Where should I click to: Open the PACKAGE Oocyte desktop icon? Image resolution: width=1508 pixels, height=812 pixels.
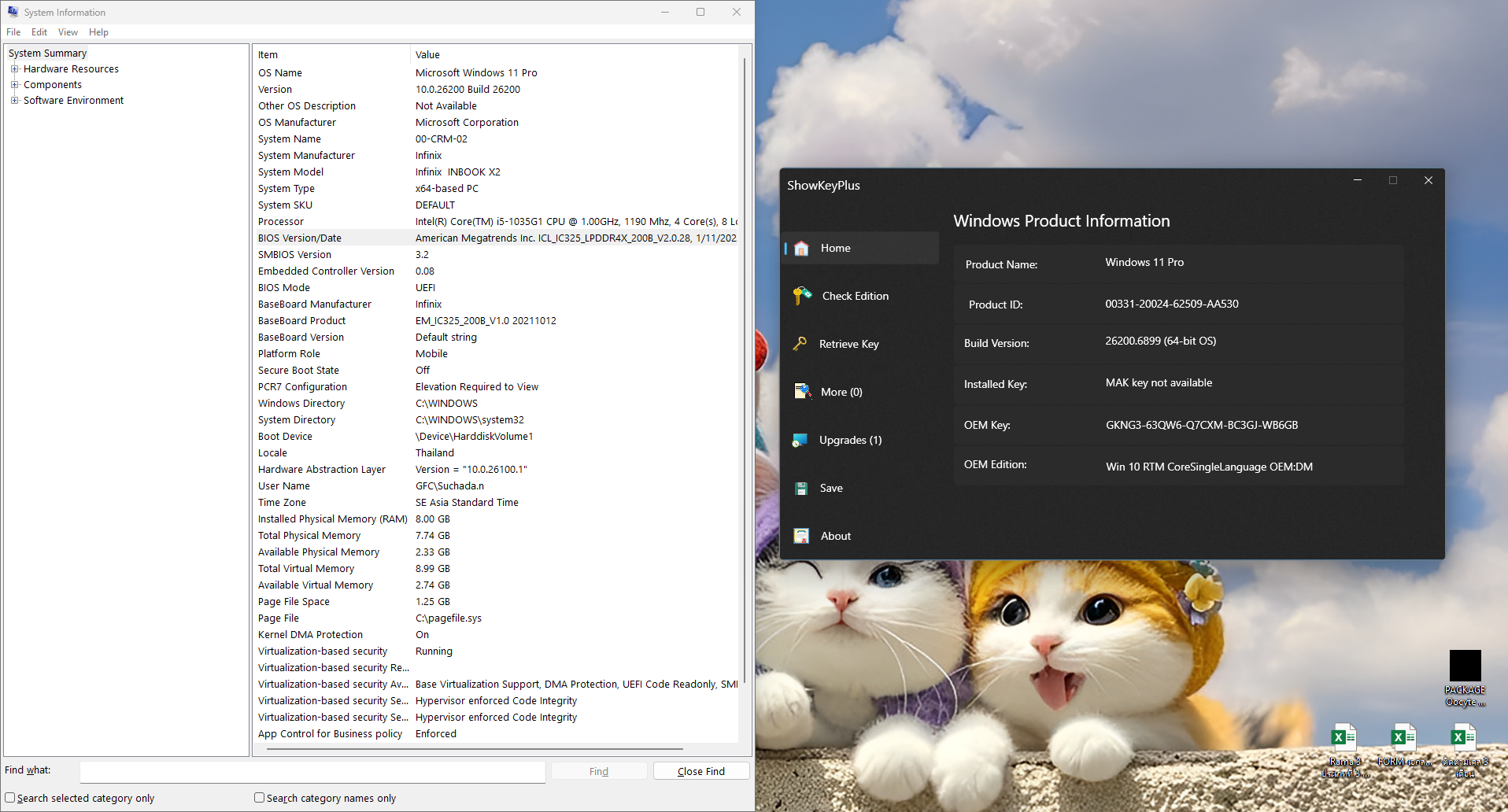tap(1465, 666)
